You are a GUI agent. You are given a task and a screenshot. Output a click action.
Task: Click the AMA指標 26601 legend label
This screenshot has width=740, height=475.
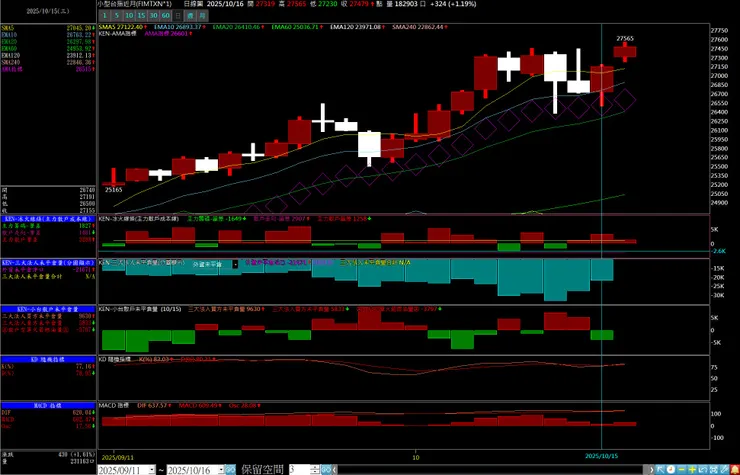(x=168, y=34)
